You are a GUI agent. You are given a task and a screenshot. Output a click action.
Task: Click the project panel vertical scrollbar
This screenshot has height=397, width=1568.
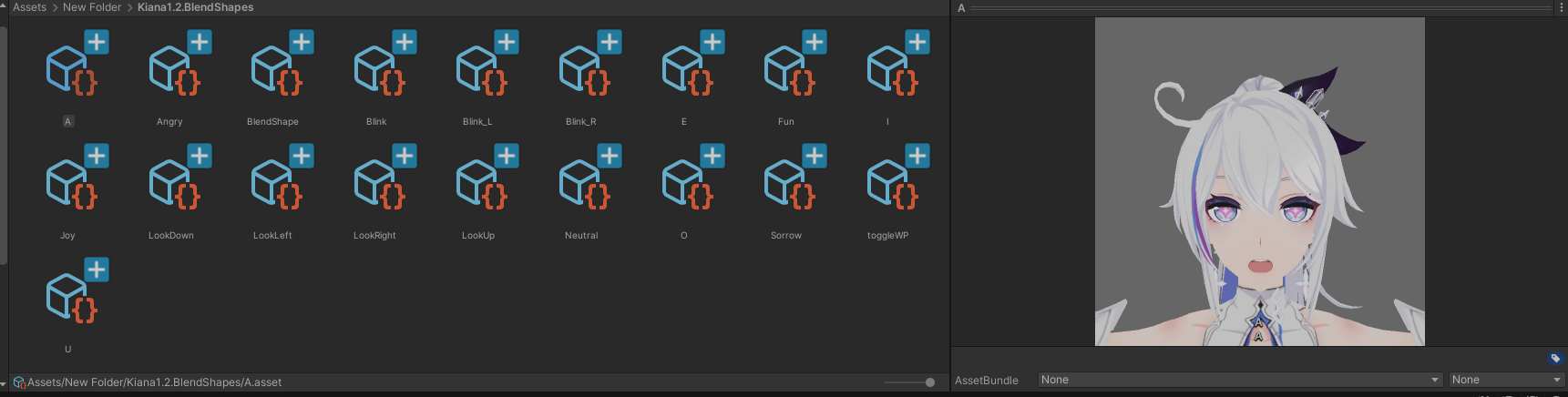coord(4,146)
